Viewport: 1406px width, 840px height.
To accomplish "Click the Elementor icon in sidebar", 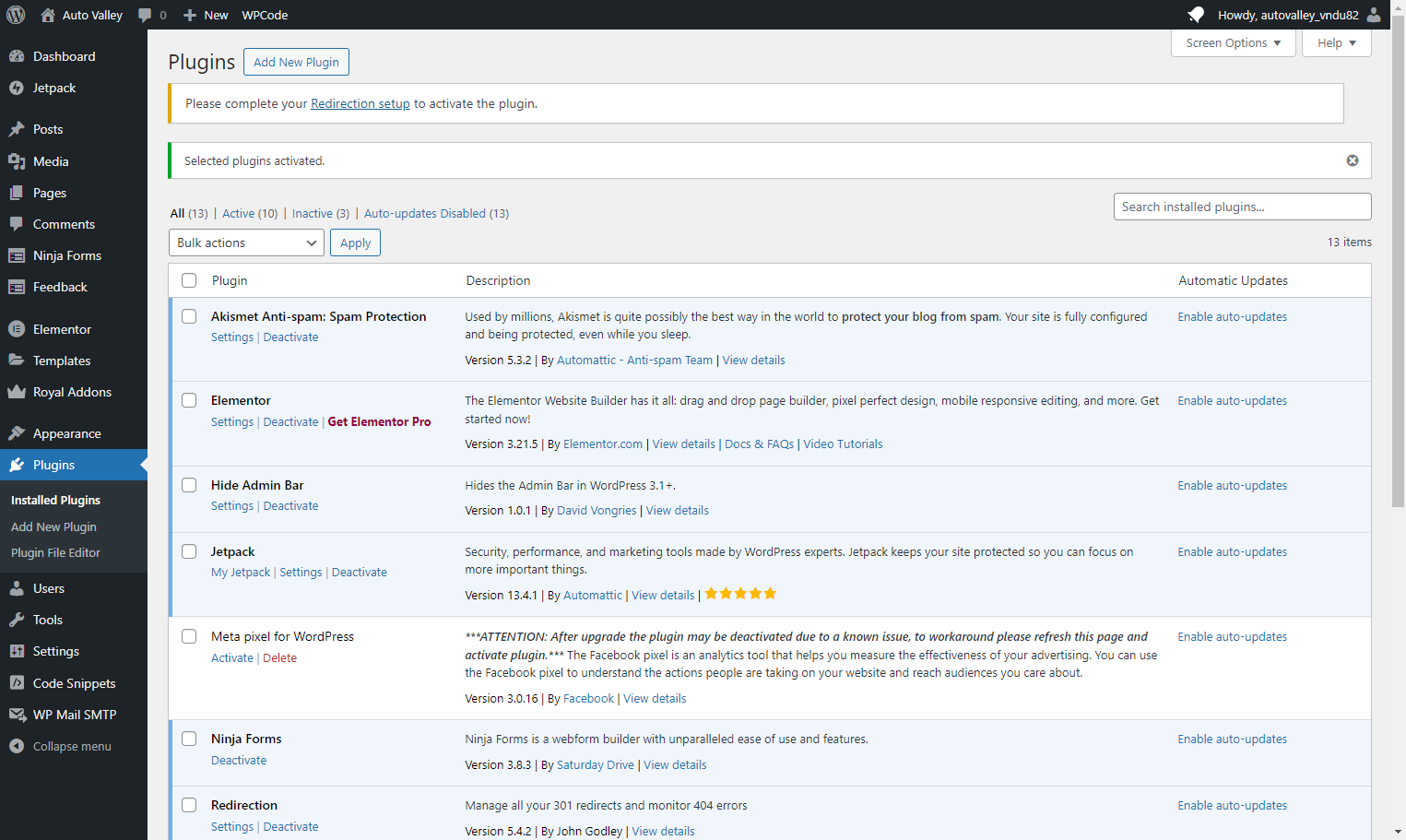I will (17, 329).
